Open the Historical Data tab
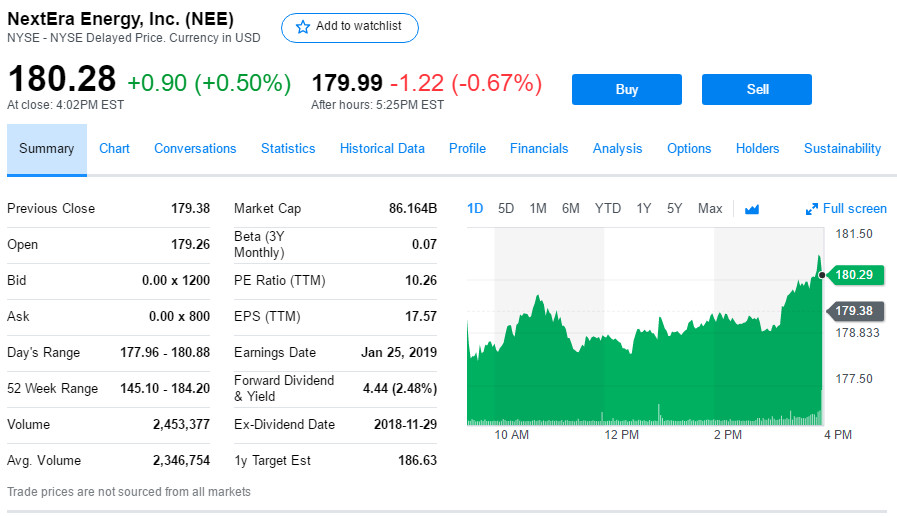This screenshot has width=897, height=516. [382, 149]
